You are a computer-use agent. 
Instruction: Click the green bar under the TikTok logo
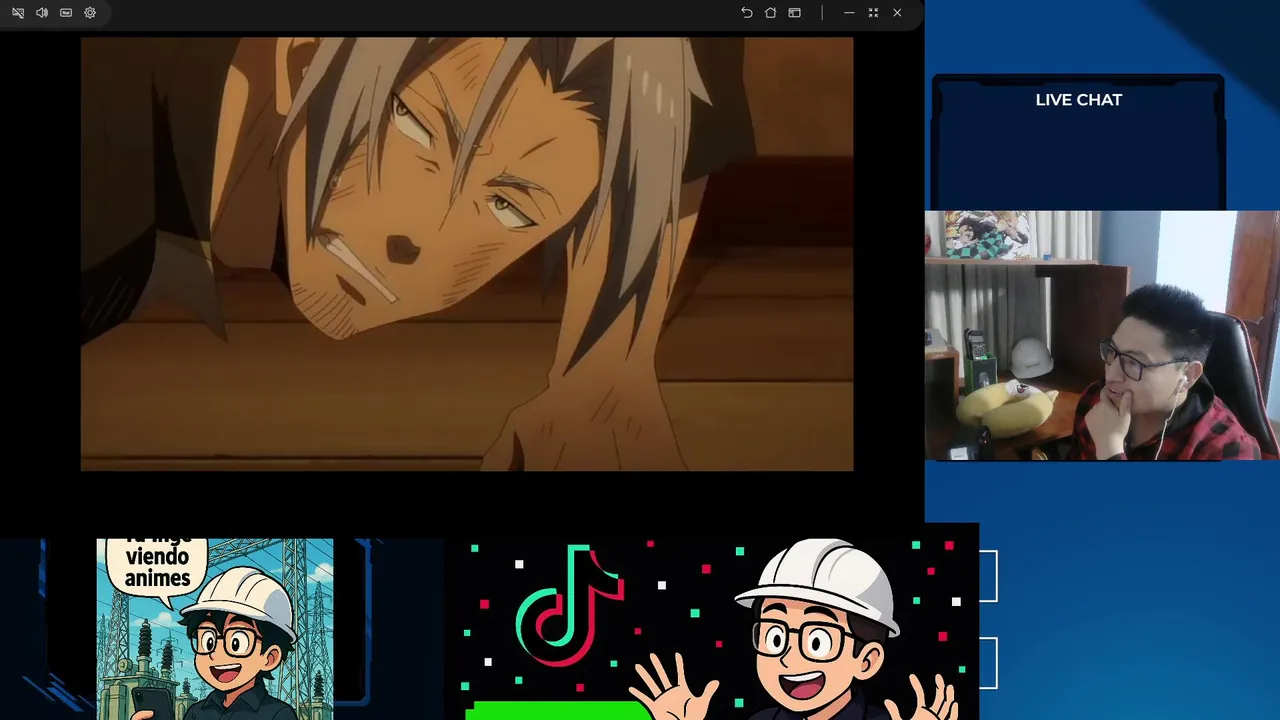(x=558, y=710)
